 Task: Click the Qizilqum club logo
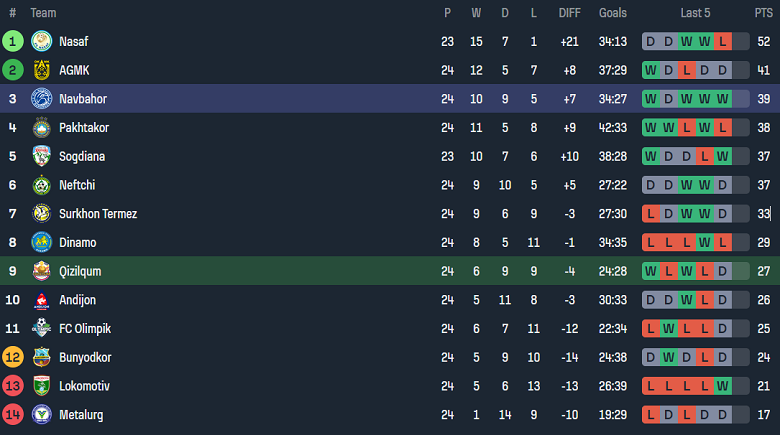[41, 271]
